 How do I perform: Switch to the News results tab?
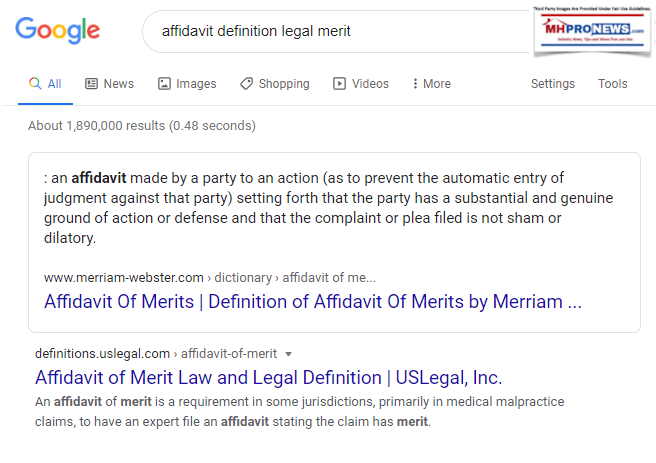(x=118, y=84)
